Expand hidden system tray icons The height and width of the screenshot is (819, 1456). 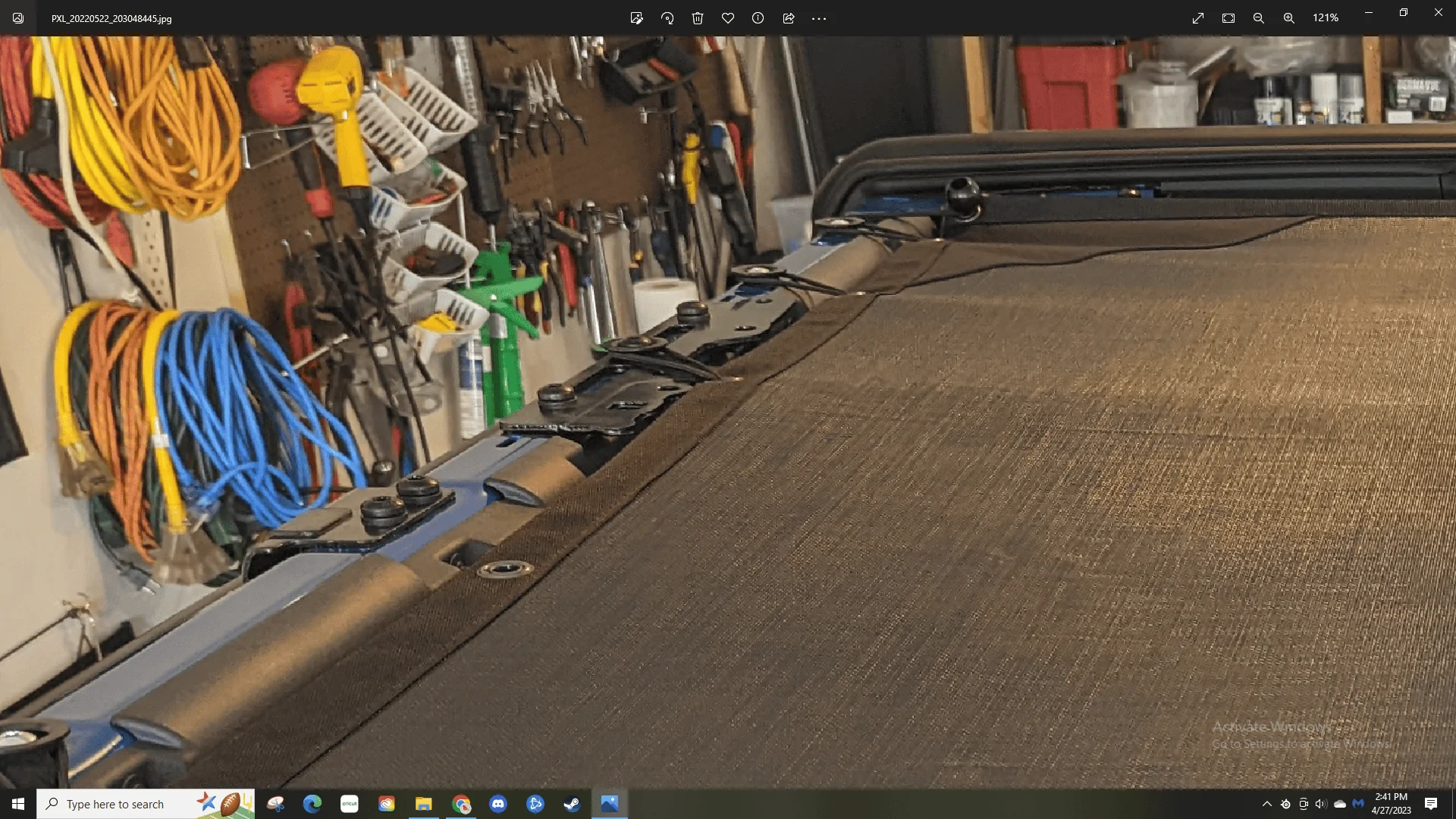pyautogui.click(x=1267, y=804)
